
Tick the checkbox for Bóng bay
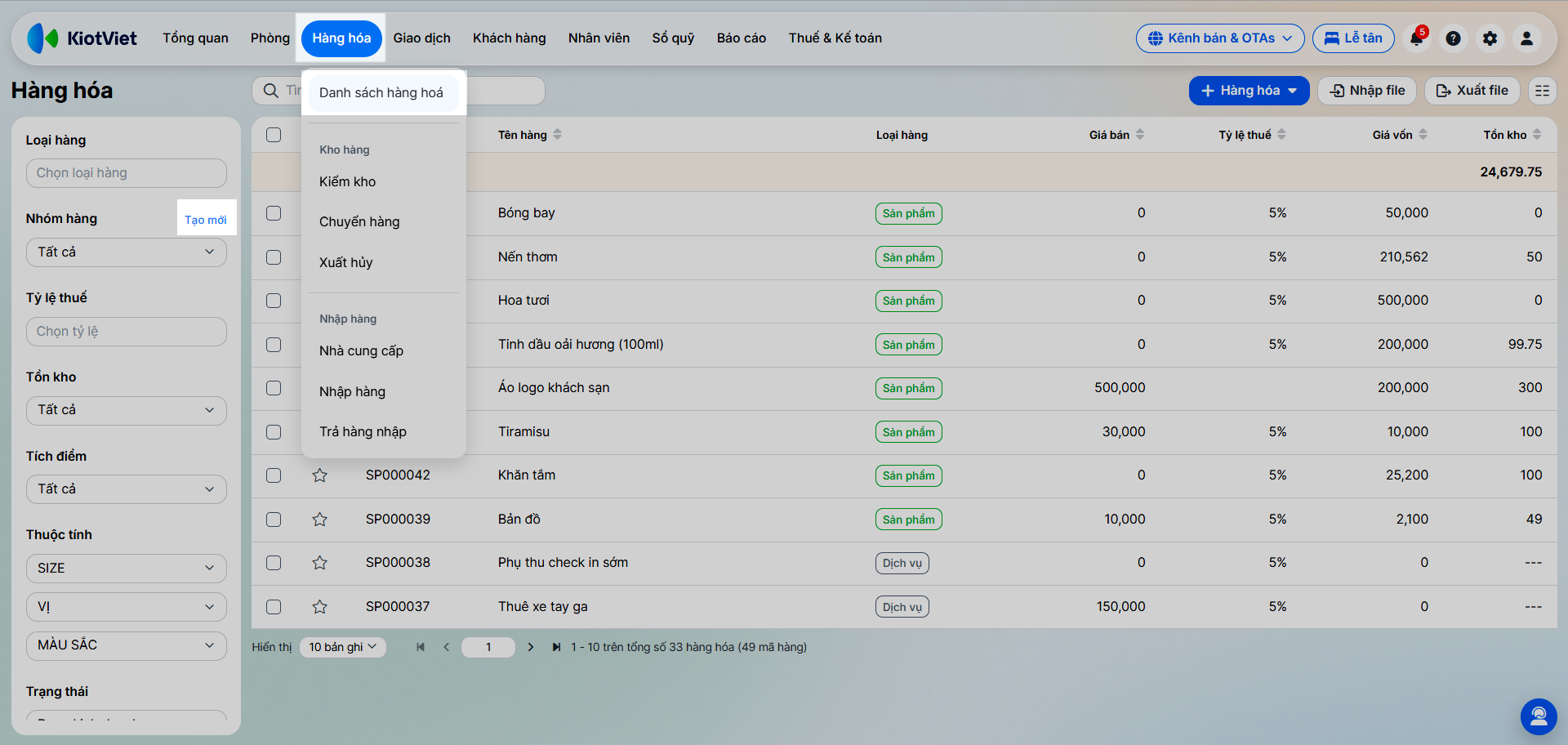pos(274,213)
